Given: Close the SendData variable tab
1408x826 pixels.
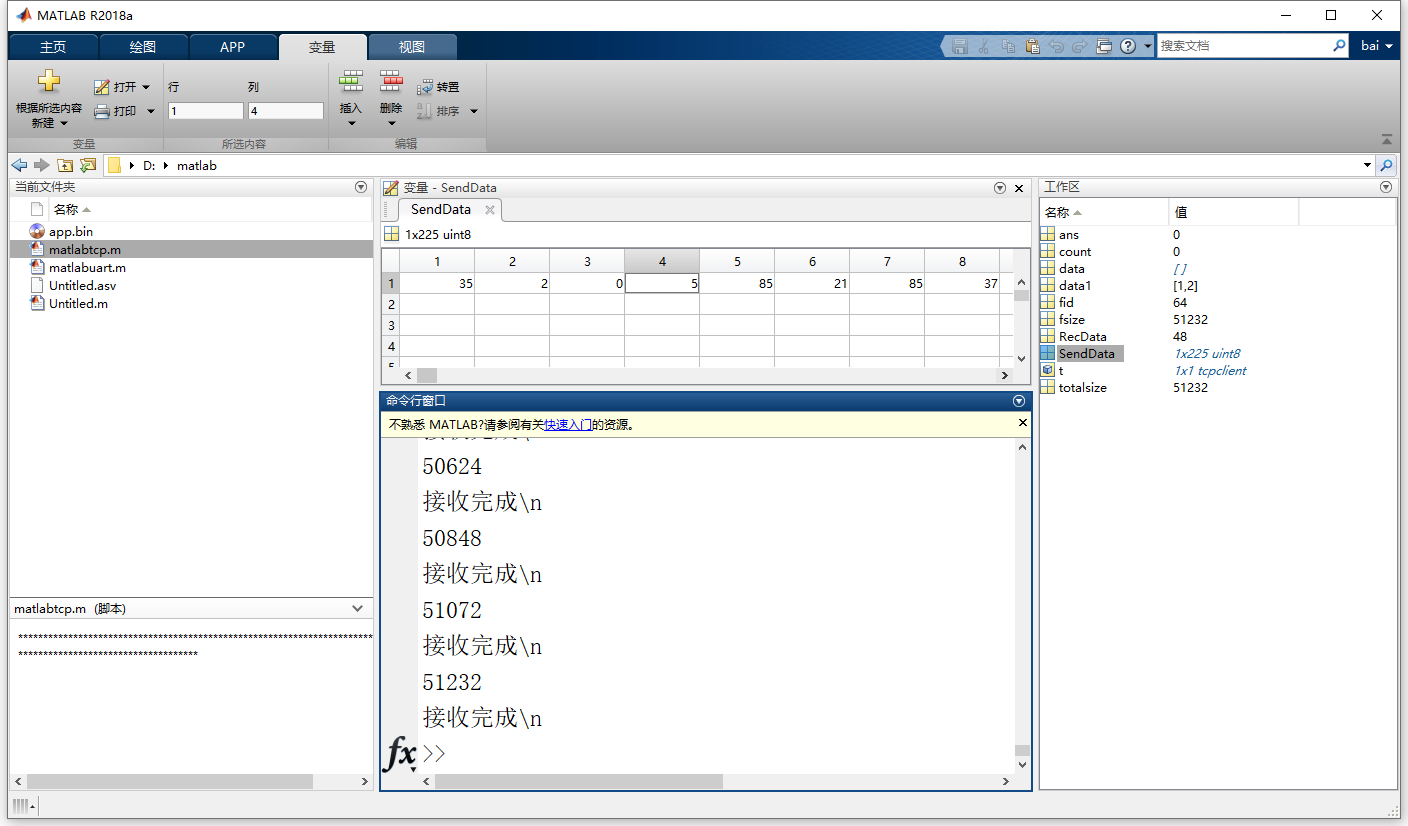Looking at the screenshot, I should pos(490,210).
